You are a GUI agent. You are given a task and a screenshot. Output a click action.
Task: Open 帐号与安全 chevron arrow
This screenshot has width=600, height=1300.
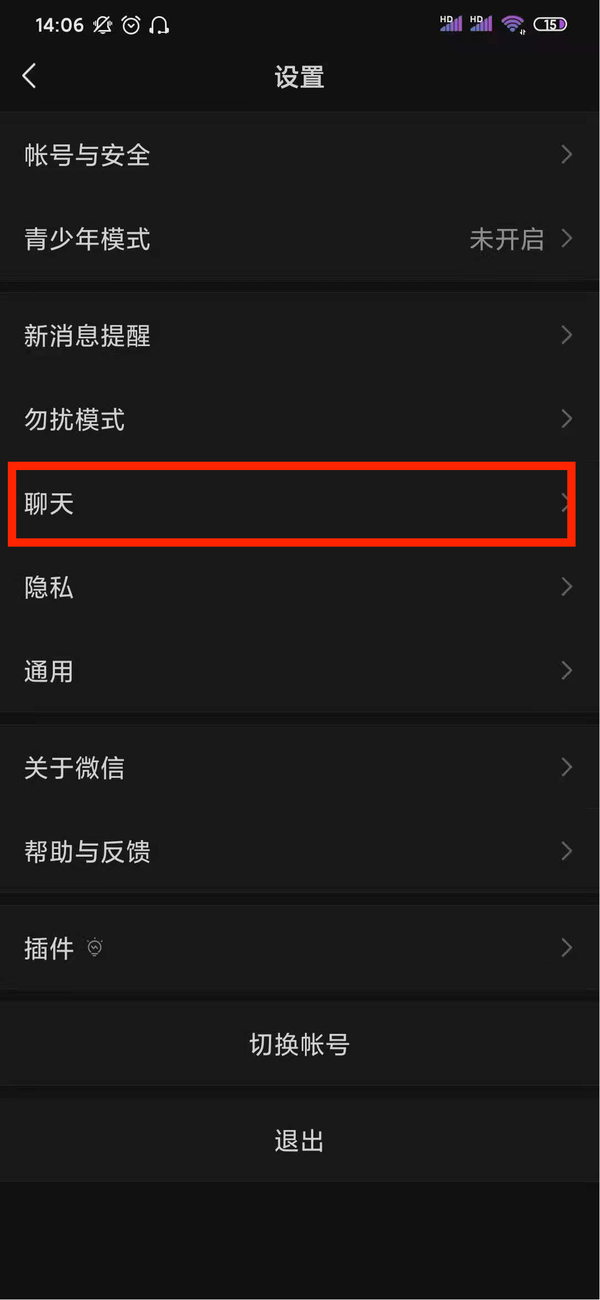[566, 155]
